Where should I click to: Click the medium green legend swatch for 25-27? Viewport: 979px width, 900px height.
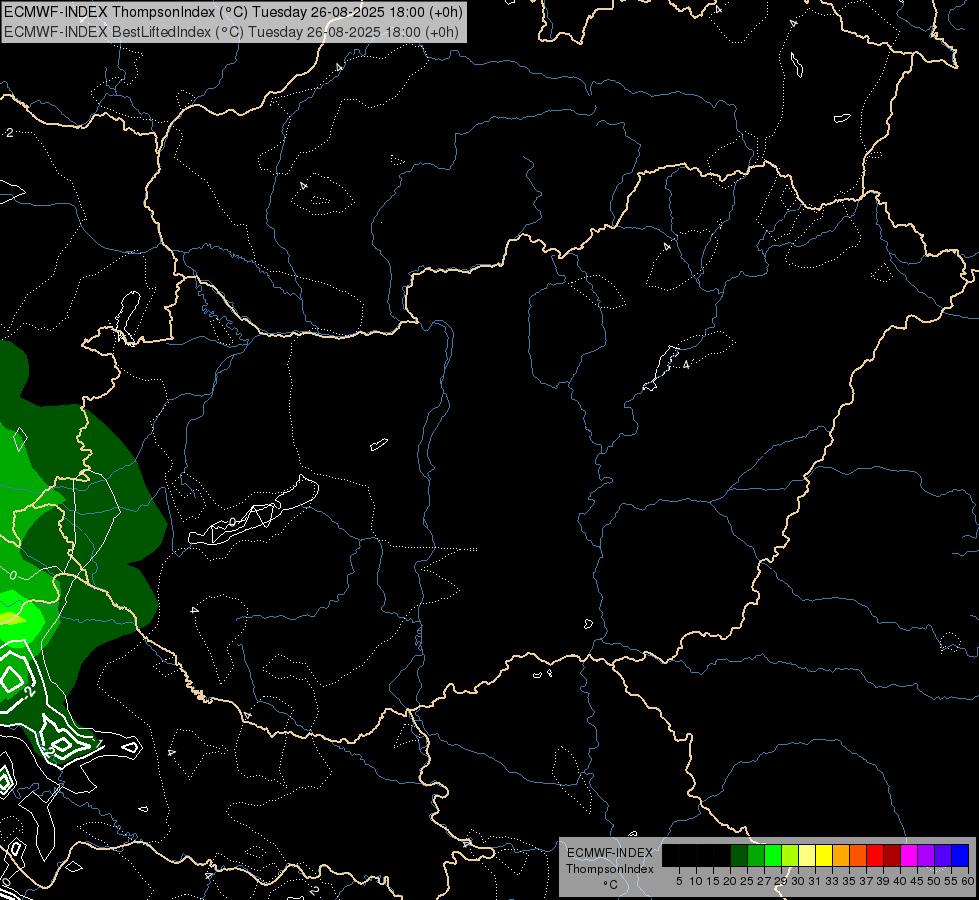(756, 856)
